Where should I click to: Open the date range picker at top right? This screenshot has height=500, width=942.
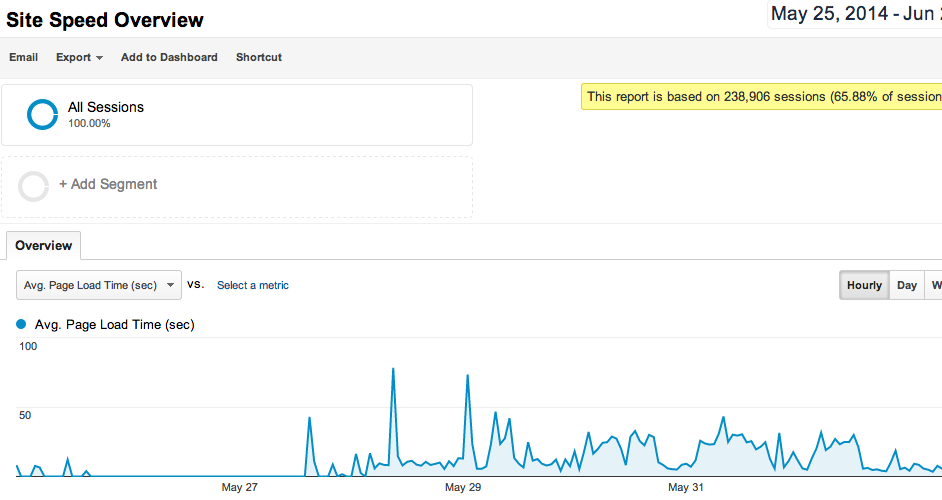click(855, 14)
